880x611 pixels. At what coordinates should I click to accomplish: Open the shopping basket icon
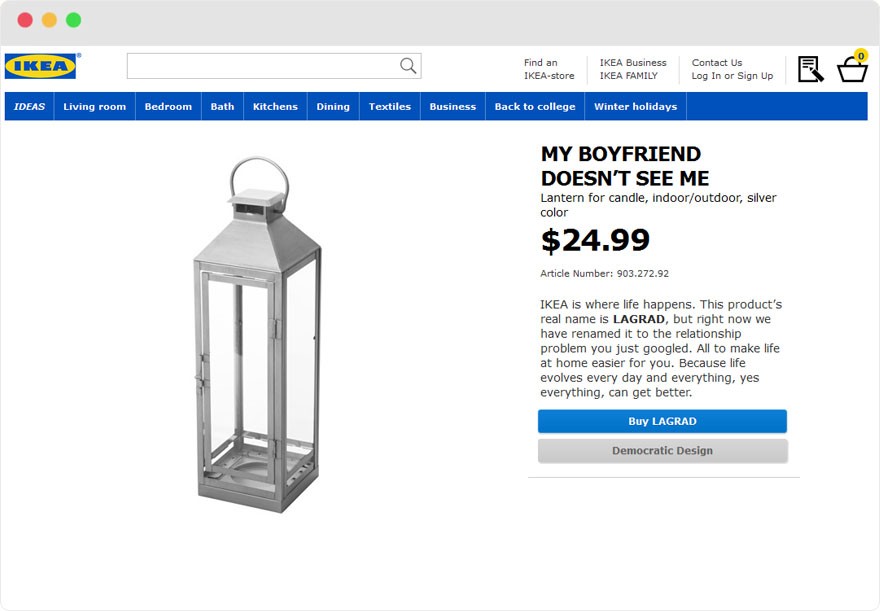pos(852,69)
